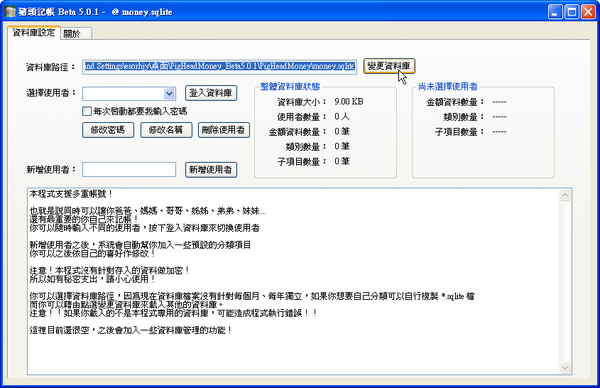Click the app icon in title bar
The image size is (600, 388).
pyautogui.click(x=10, y=12)
